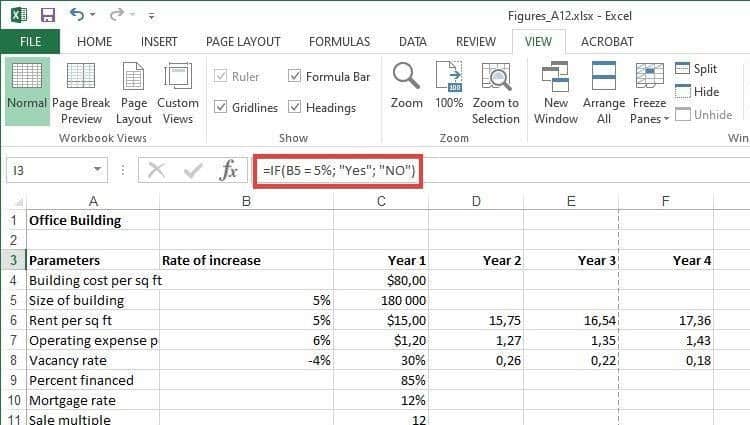The width and height of the screenshot is (750, 425).
Task: Set zoom to 100%
Action: point(449,86)
